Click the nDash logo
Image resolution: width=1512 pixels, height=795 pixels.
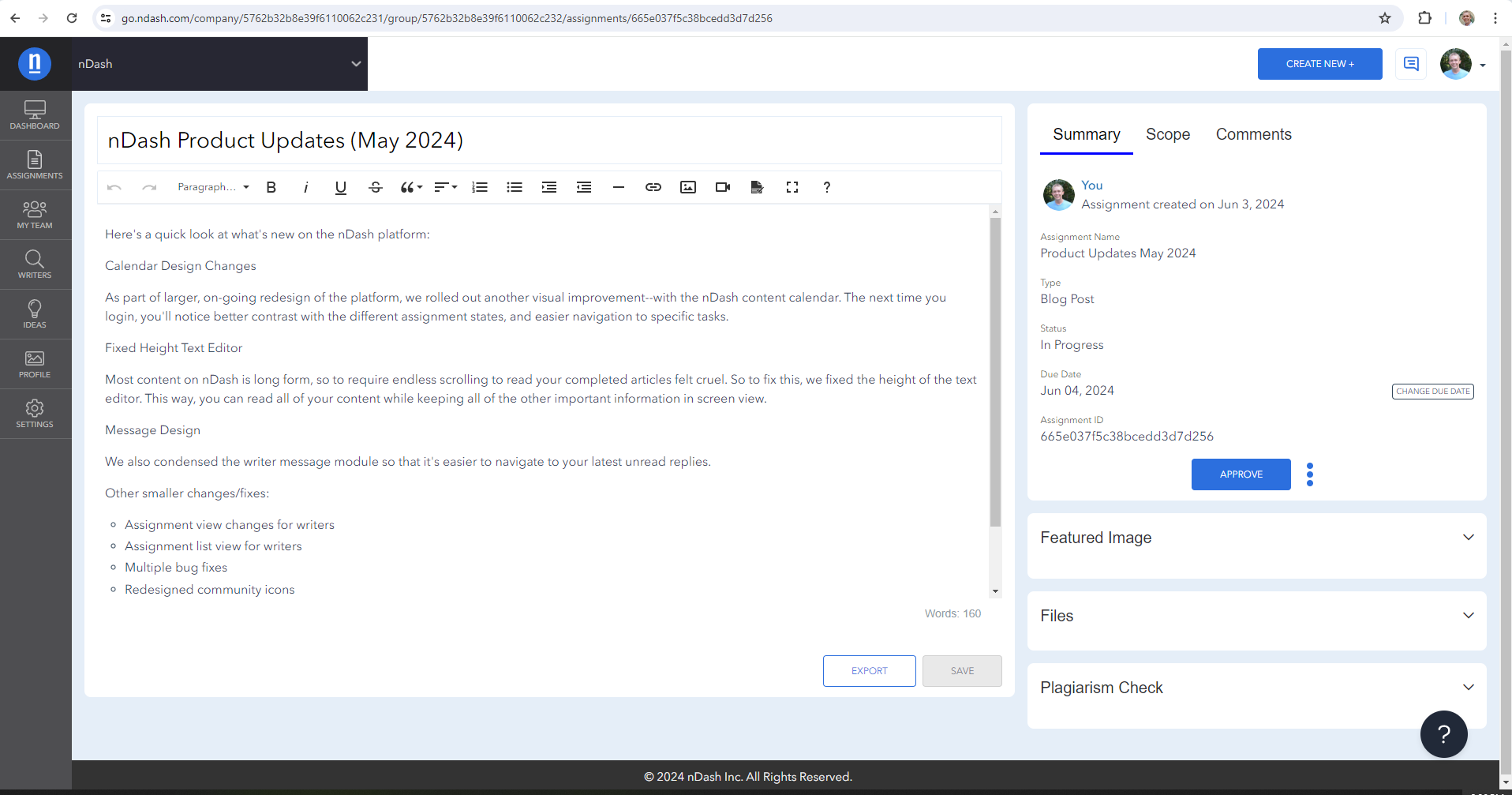(35, 64)
